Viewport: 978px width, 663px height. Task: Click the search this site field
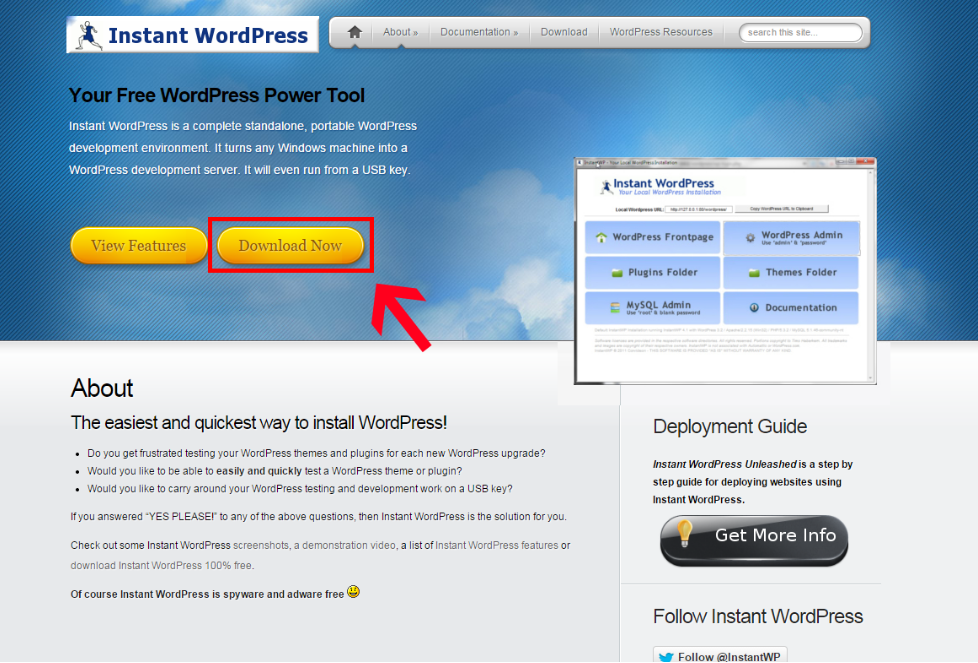[801, 32]
